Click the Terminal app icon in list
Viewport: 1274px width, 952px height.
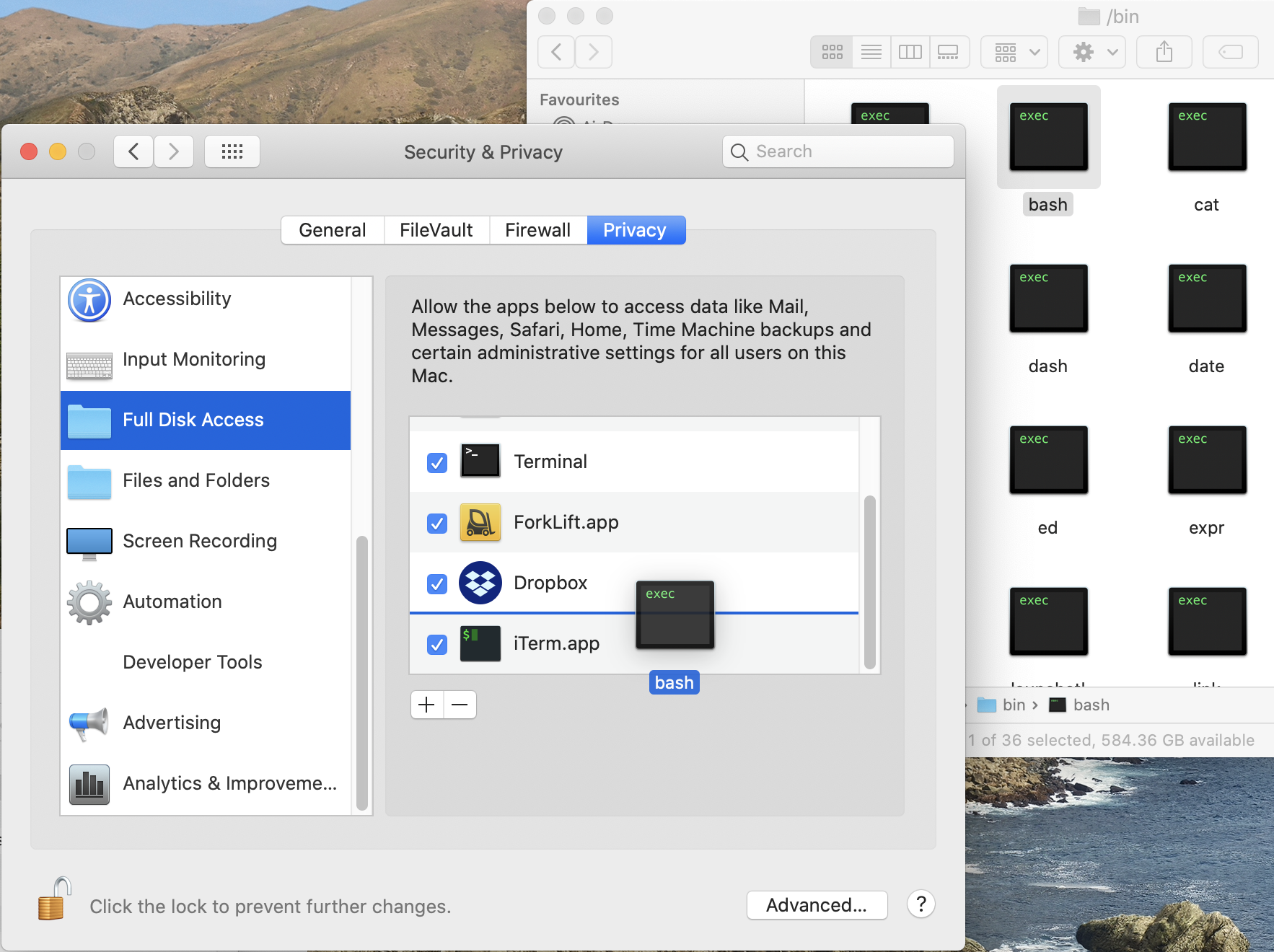[480, 461]
